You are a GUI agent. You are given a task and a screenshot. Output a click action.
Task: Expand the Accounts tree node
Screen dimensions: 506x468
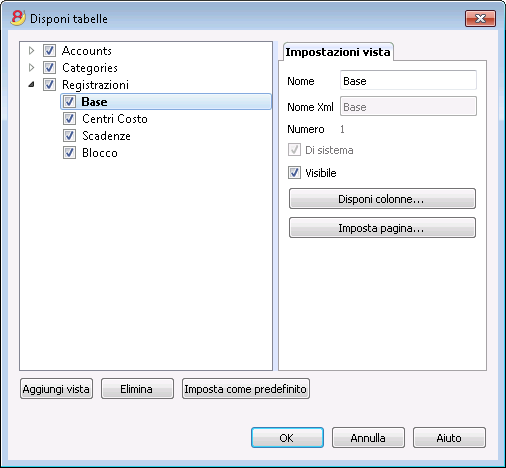coord(32,51)
